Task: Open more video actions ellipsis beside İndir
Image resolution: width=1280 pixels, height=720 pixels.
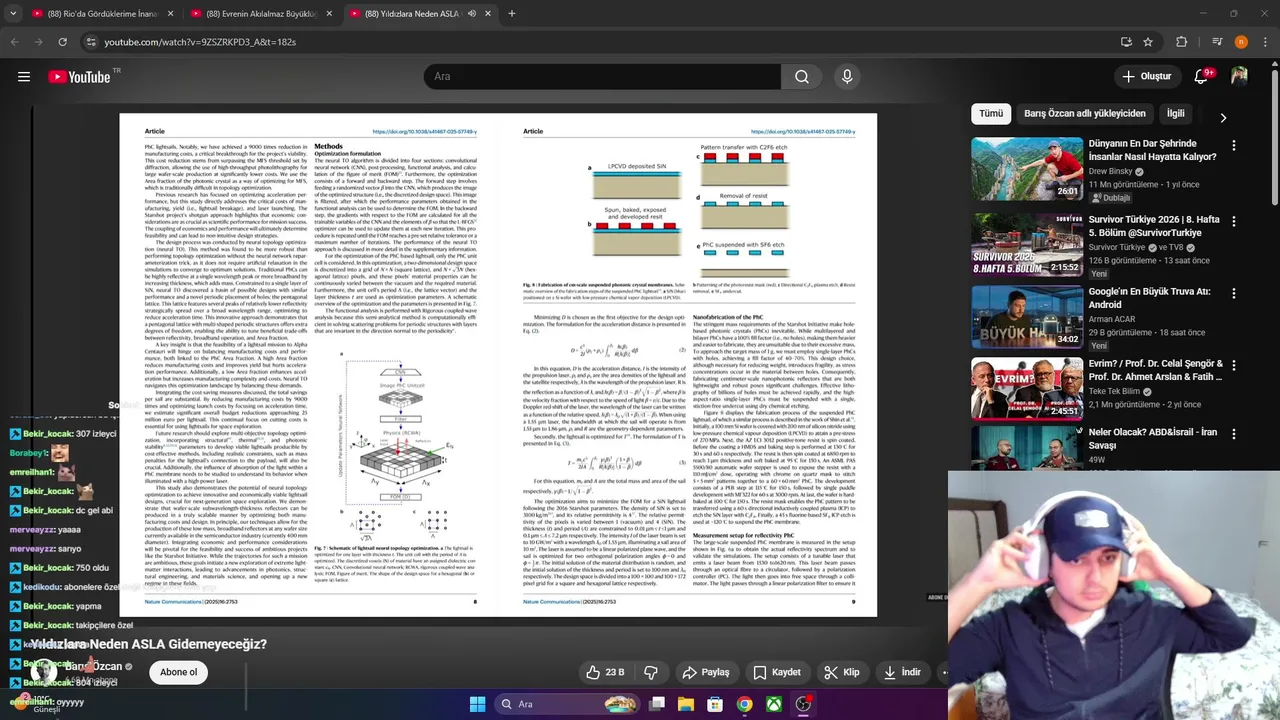Action: point(943,672)
